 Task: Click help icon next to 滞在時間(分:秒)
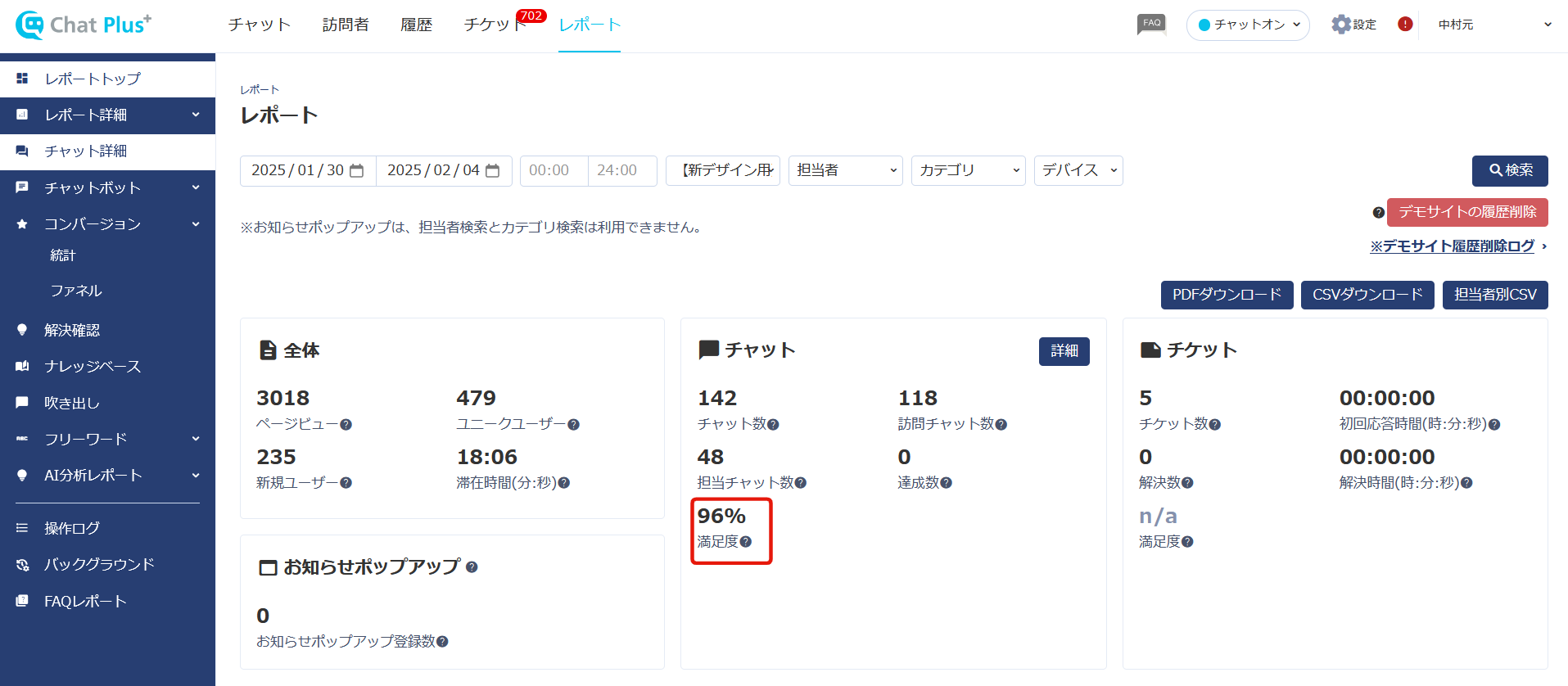[x=563, y=483]
